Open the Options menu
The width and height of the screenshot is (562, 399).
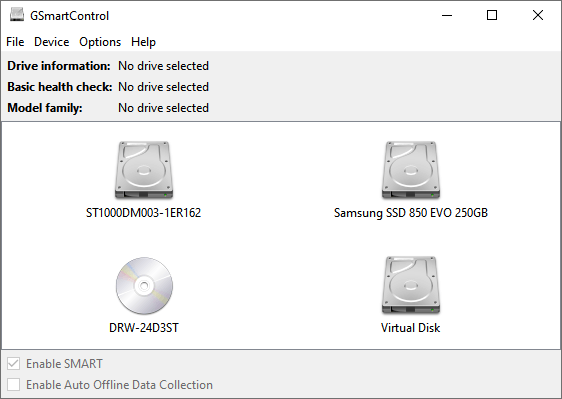100,42
